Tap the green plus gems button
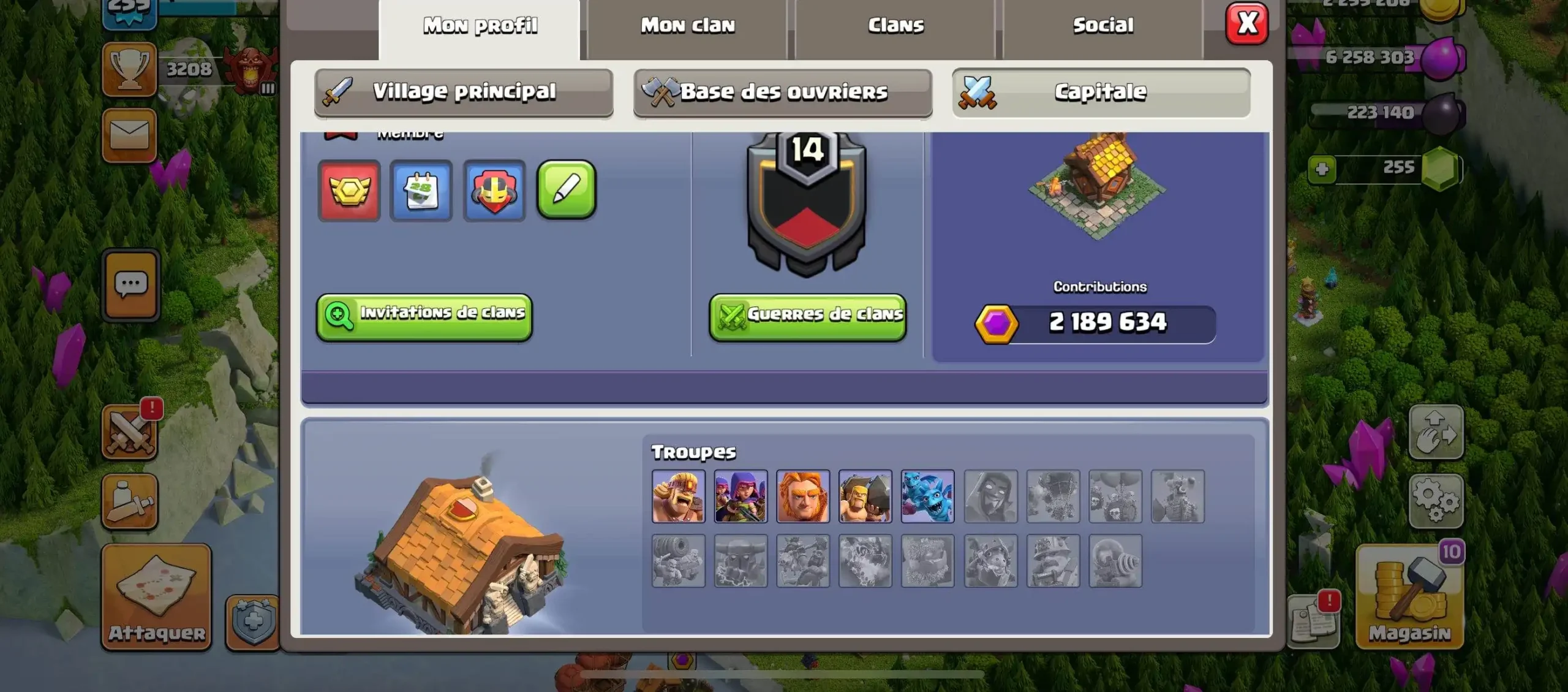 pyautogui.click(x=1322, y=169)
